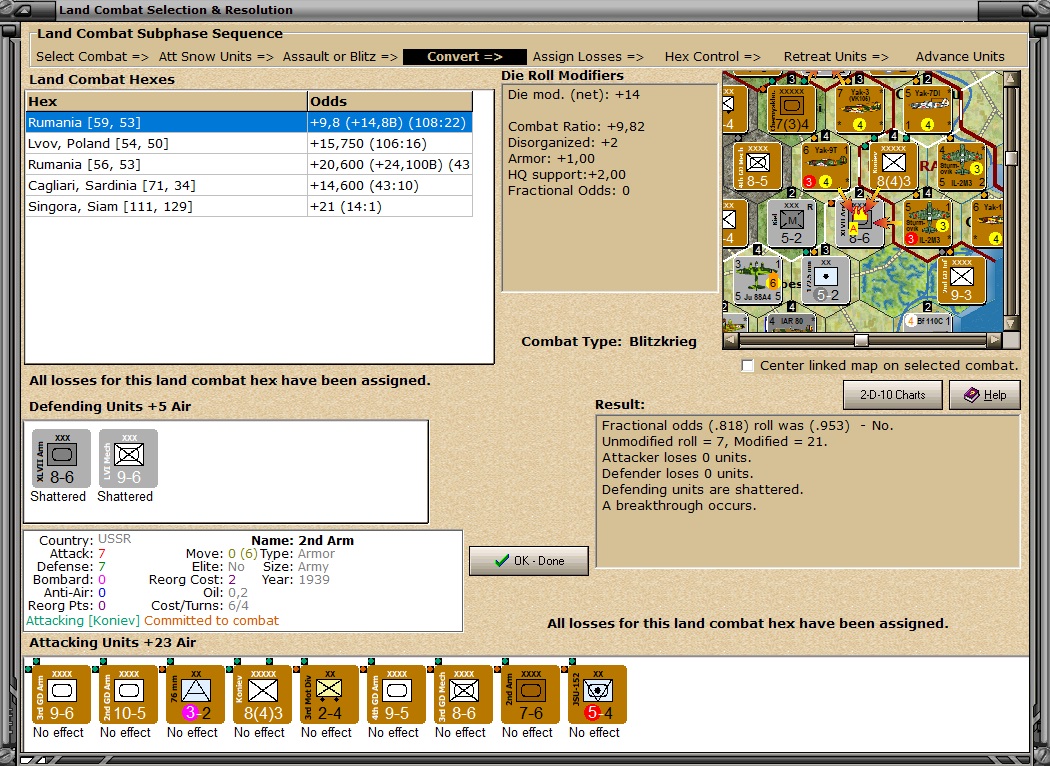Screen dimensions: 1050x766
Task: Click Retreat Units subphase step
Action: click(x=836, y=57)
